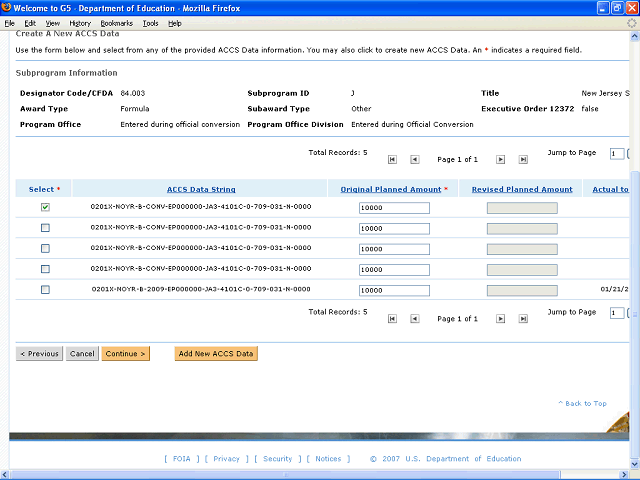Check the second ACCS data row checkbox

[45, 228]
